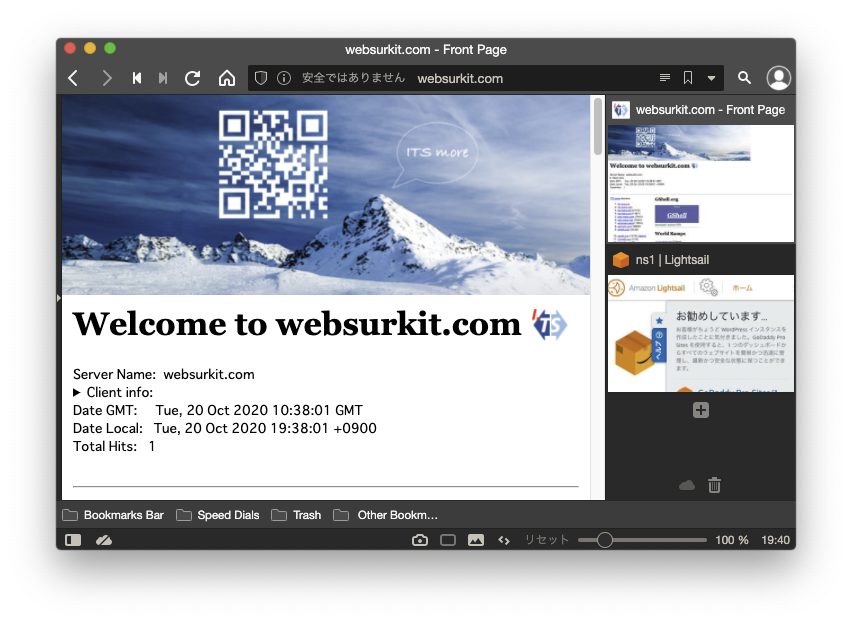Open the user profile avatar
852x624 pixels.
point(778,78)
